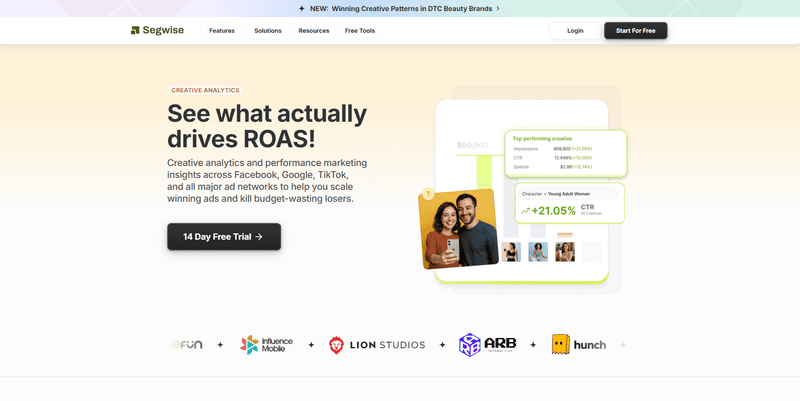Click the Start For Free button
The image size is (800, 401).
(x=635, y=31)
